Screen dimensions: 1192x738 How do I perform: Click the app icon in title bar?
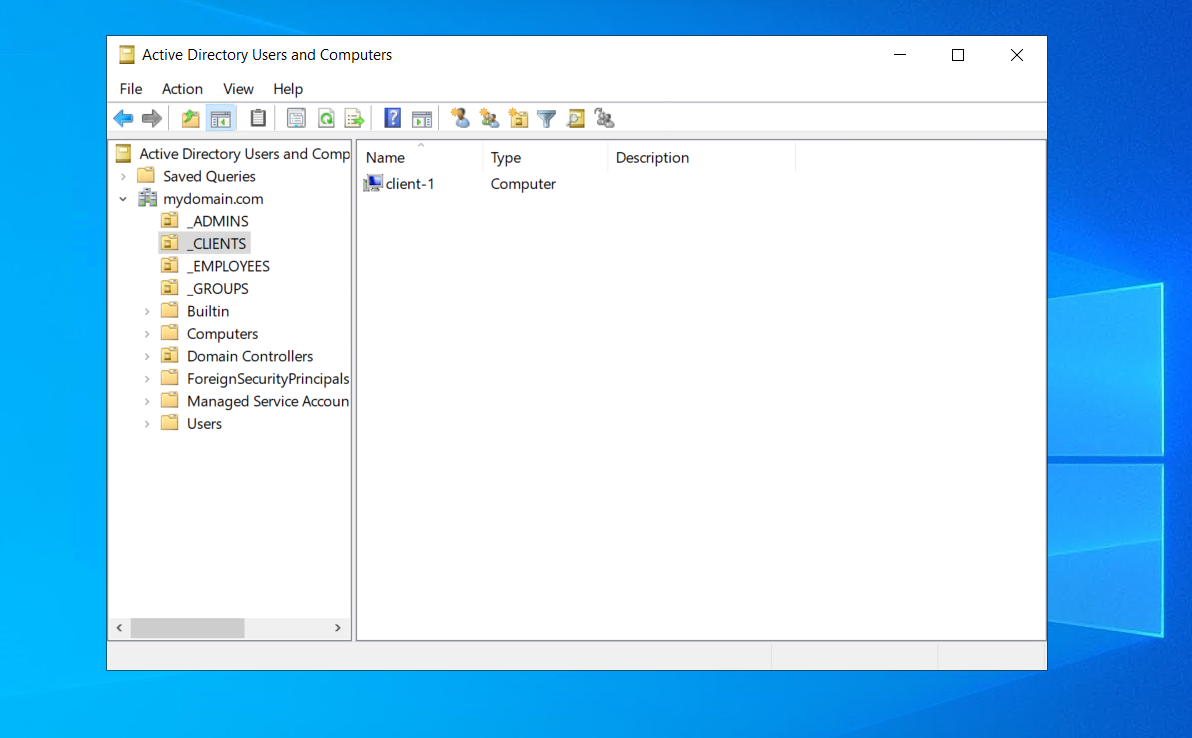126,55
